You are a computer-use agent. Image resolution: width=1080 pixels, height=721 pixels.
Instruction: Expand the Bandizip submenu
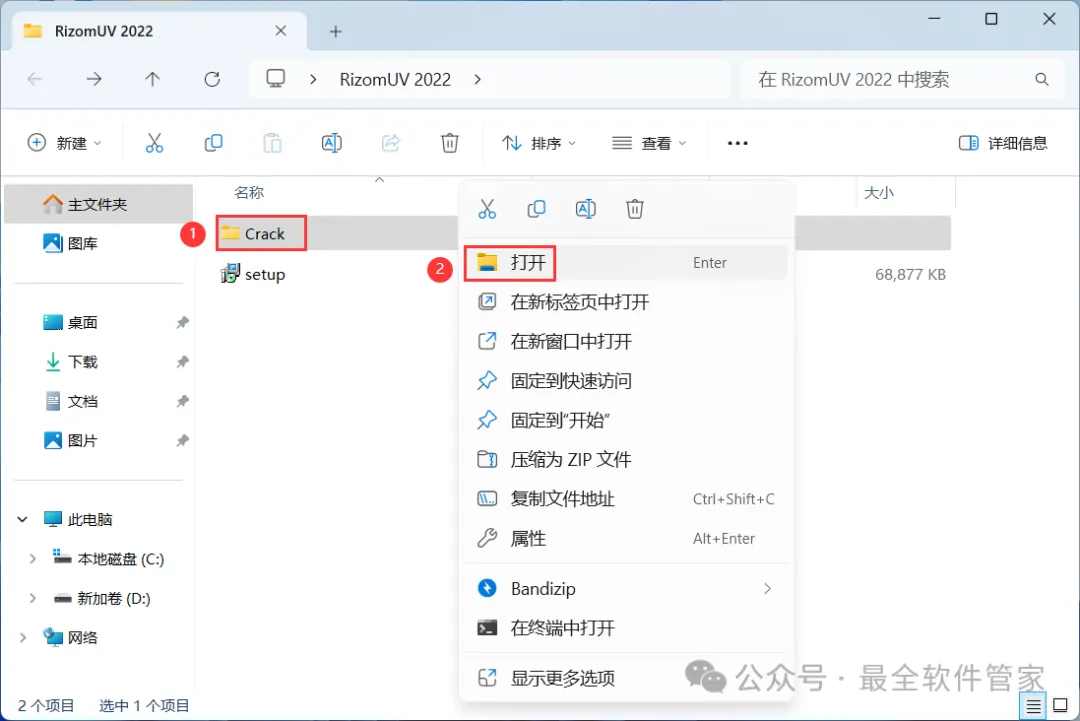pos(767,589)
